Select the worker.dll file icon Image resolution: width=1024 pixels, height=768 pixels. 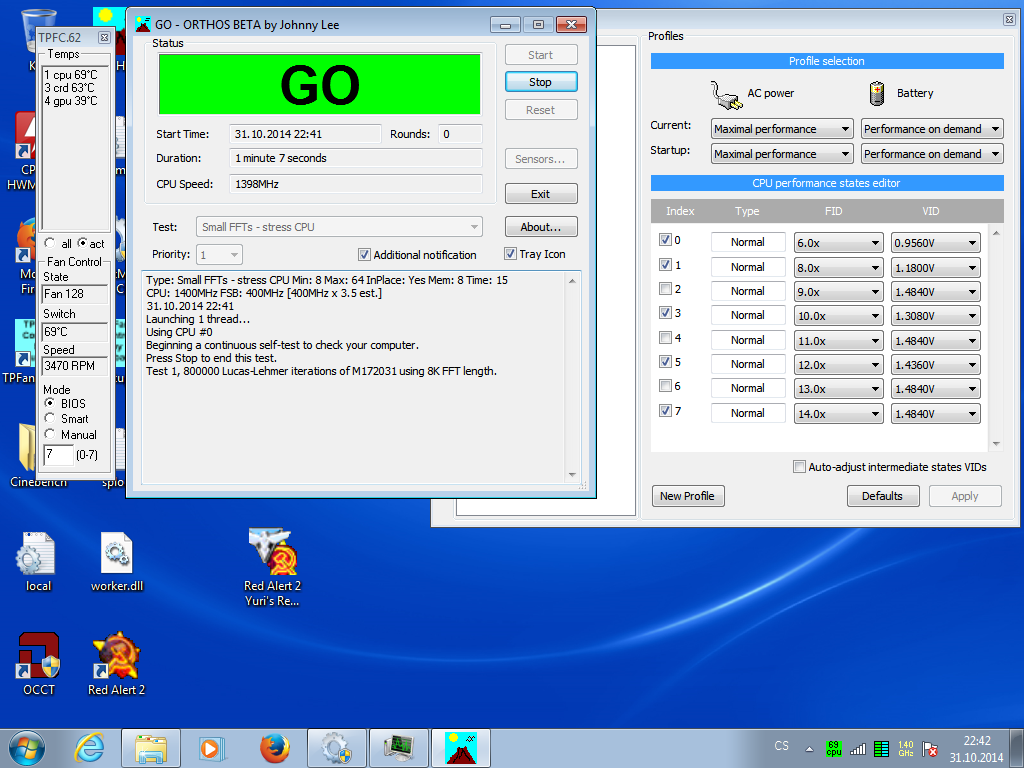117,556
